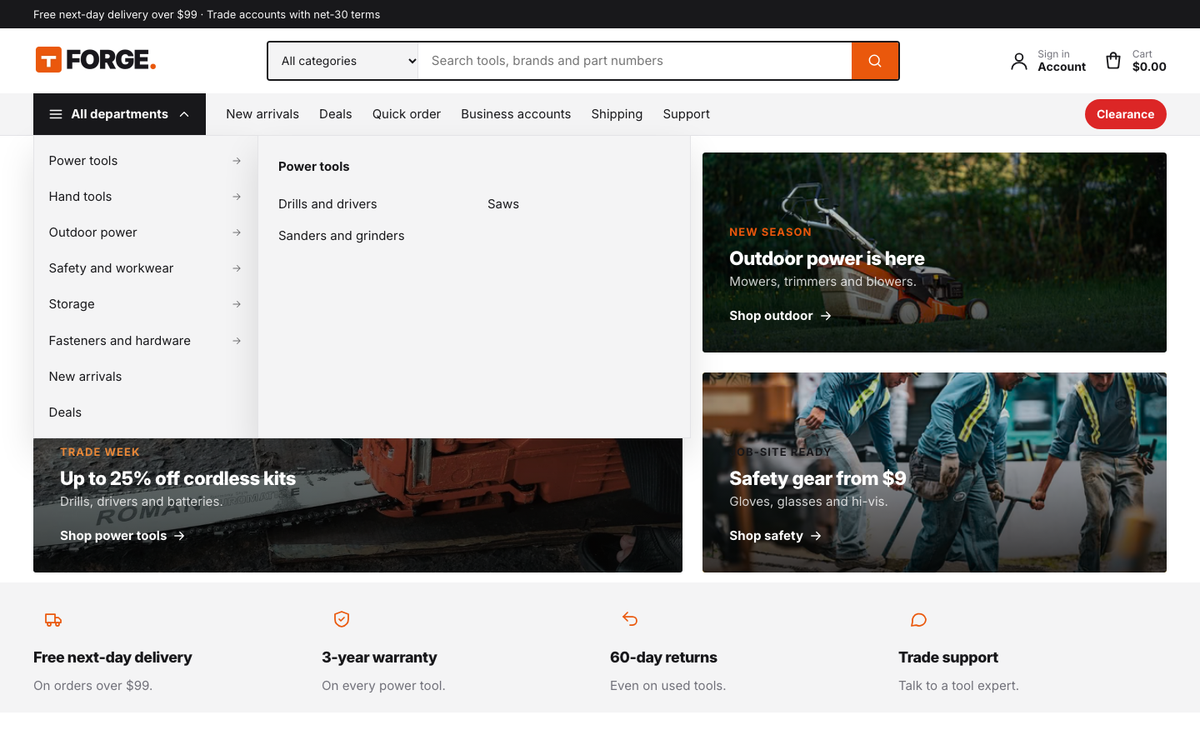This screenshot has width=1200, height=750.
Task: Open the Support page
Action: [686, 114]
